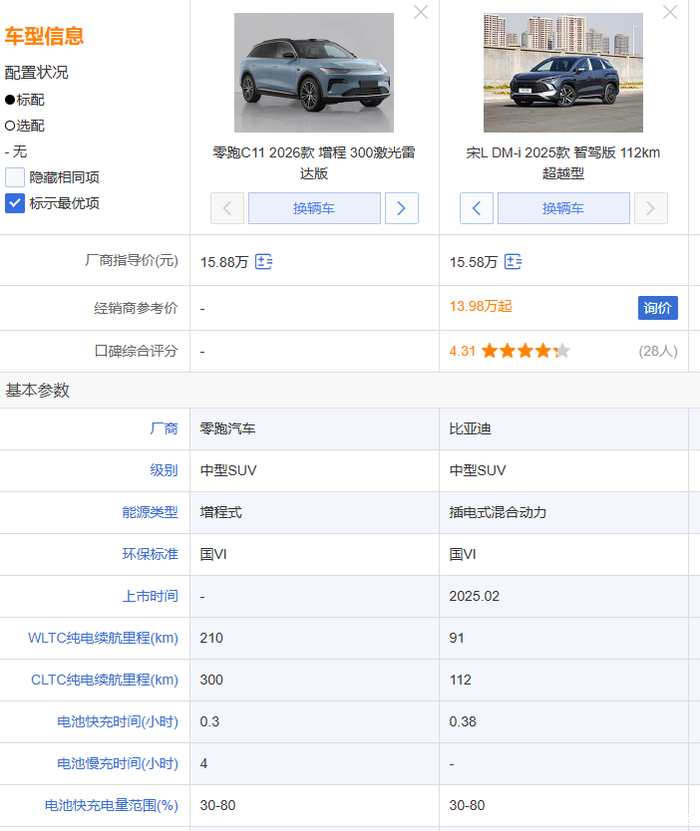Open the 13.98万起 dealer price link
This screenshot has height=831, width=700.
(x=480, y=306)
